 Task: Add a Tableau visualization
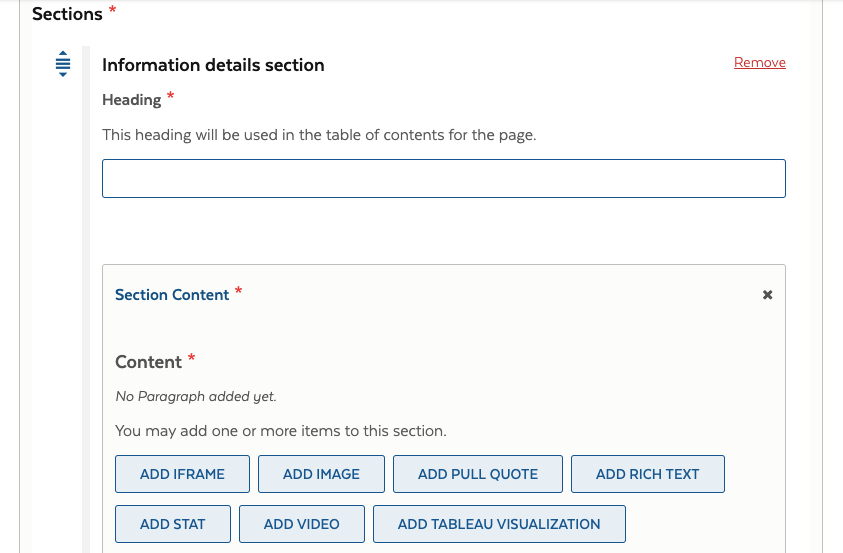tap(499, 524)
